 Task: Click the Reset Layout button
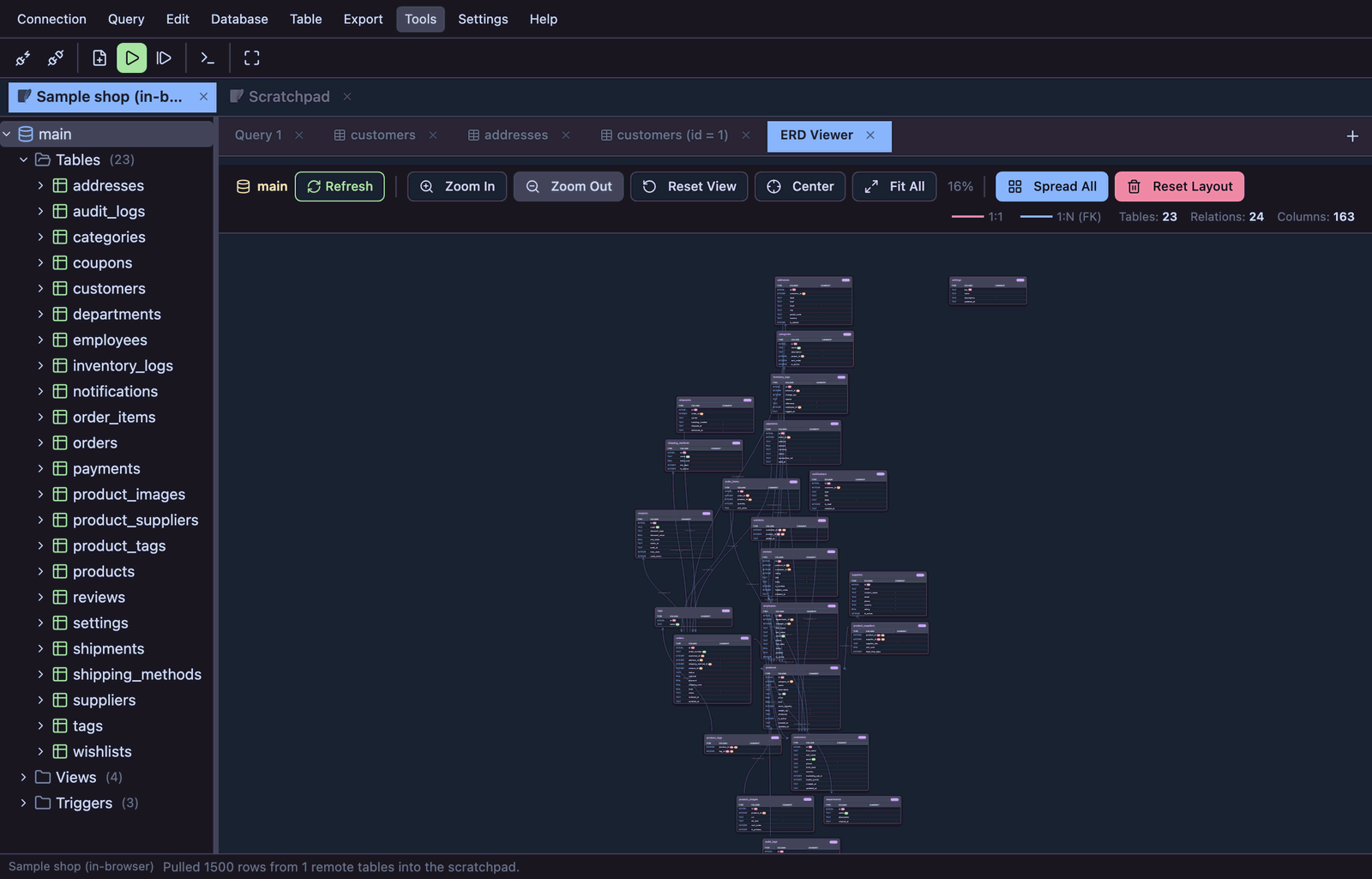coord(1180,186)
